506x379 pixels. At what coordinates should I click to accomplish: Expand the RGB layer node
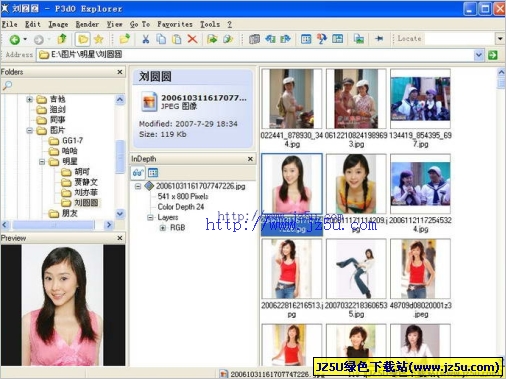[x=163, y=228]
